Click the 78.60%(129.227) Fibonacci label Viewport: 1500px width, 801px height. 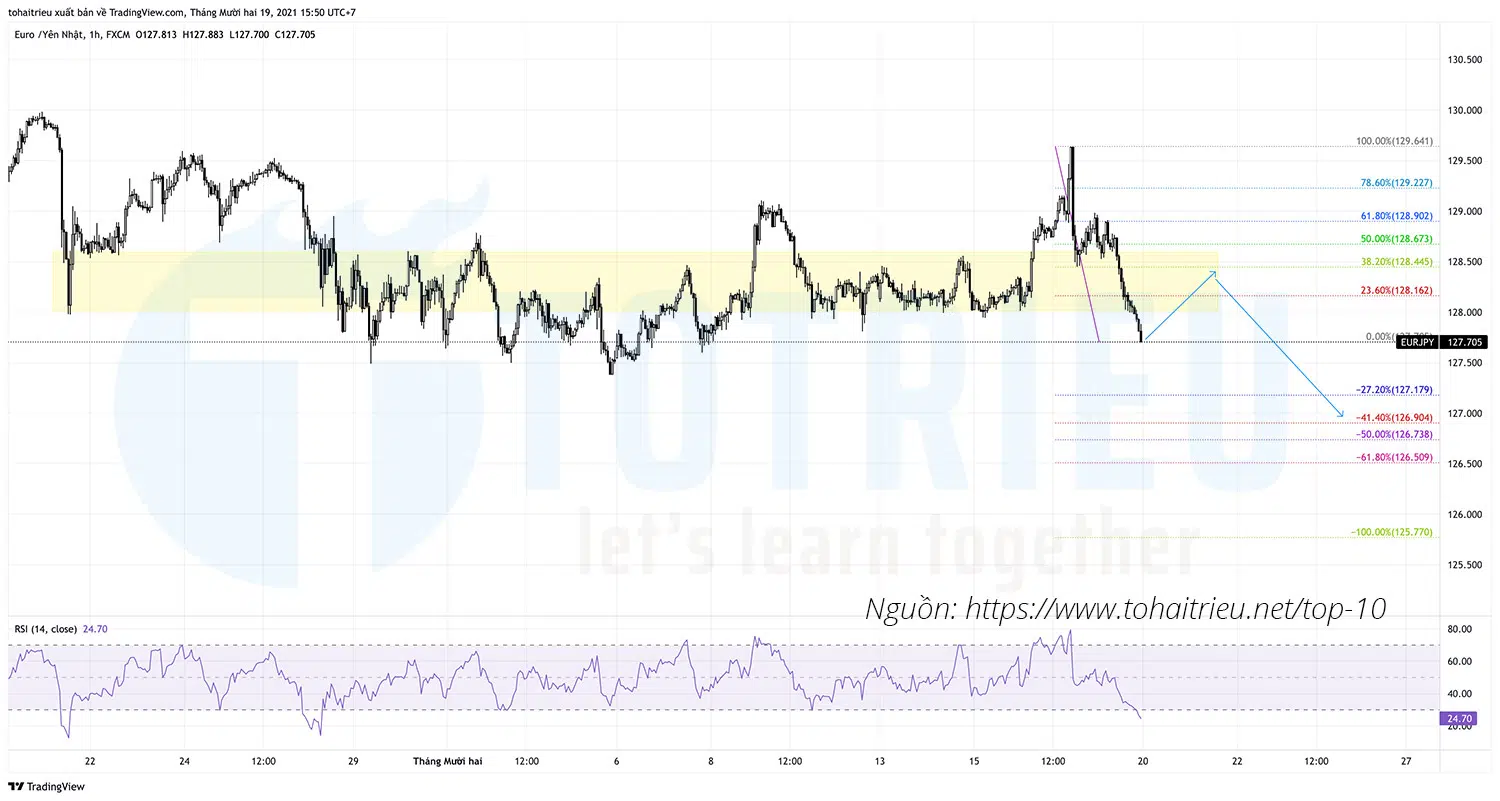[x=1396, y=183]
